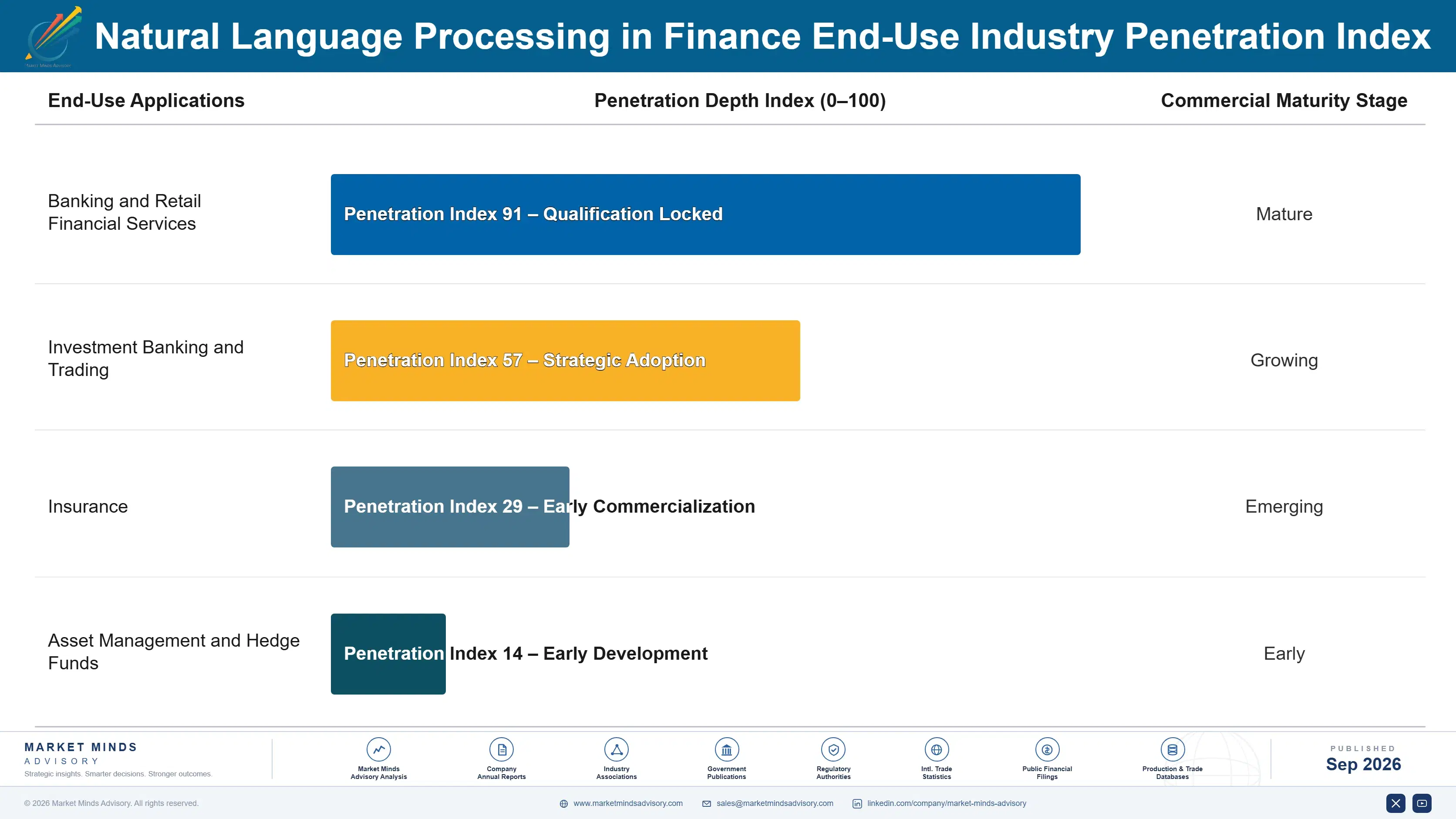Viewport: 1456px width, 819px height.
Task: Click the Commercial Maturity Stage header
Action: coord(1284,101)
